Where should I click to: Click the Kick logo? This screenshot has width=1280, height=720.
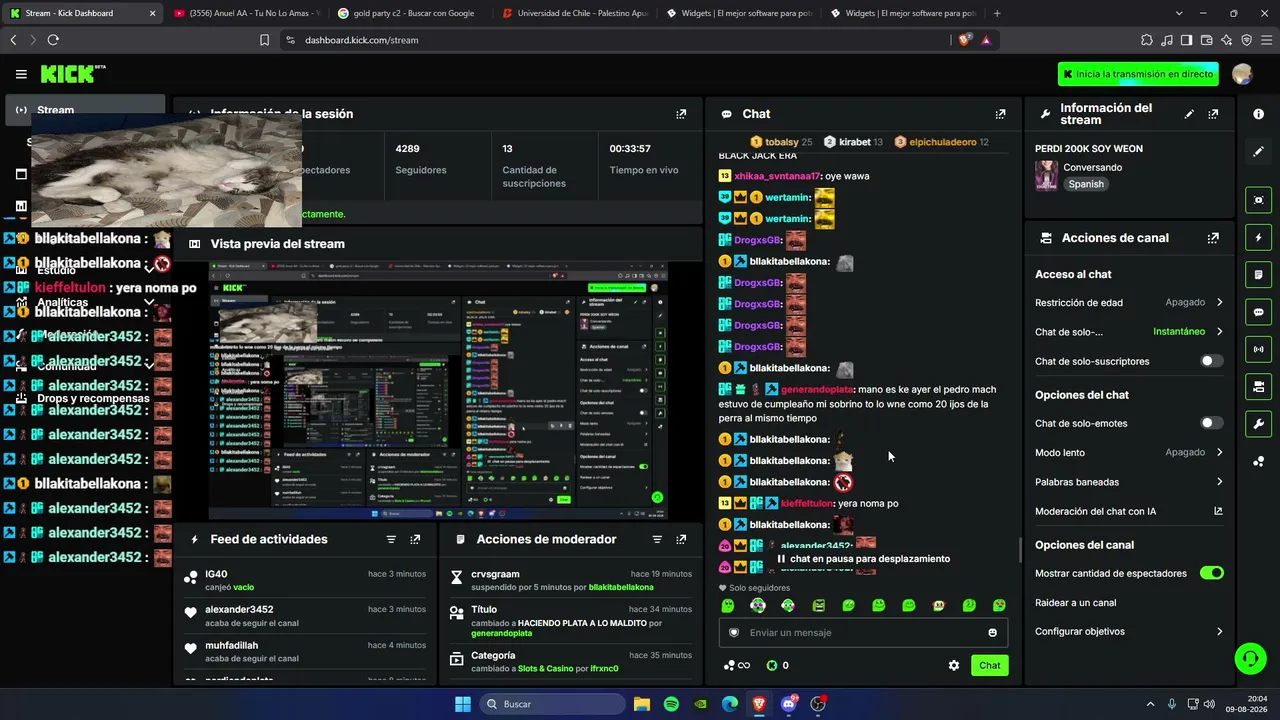(73, 74)
